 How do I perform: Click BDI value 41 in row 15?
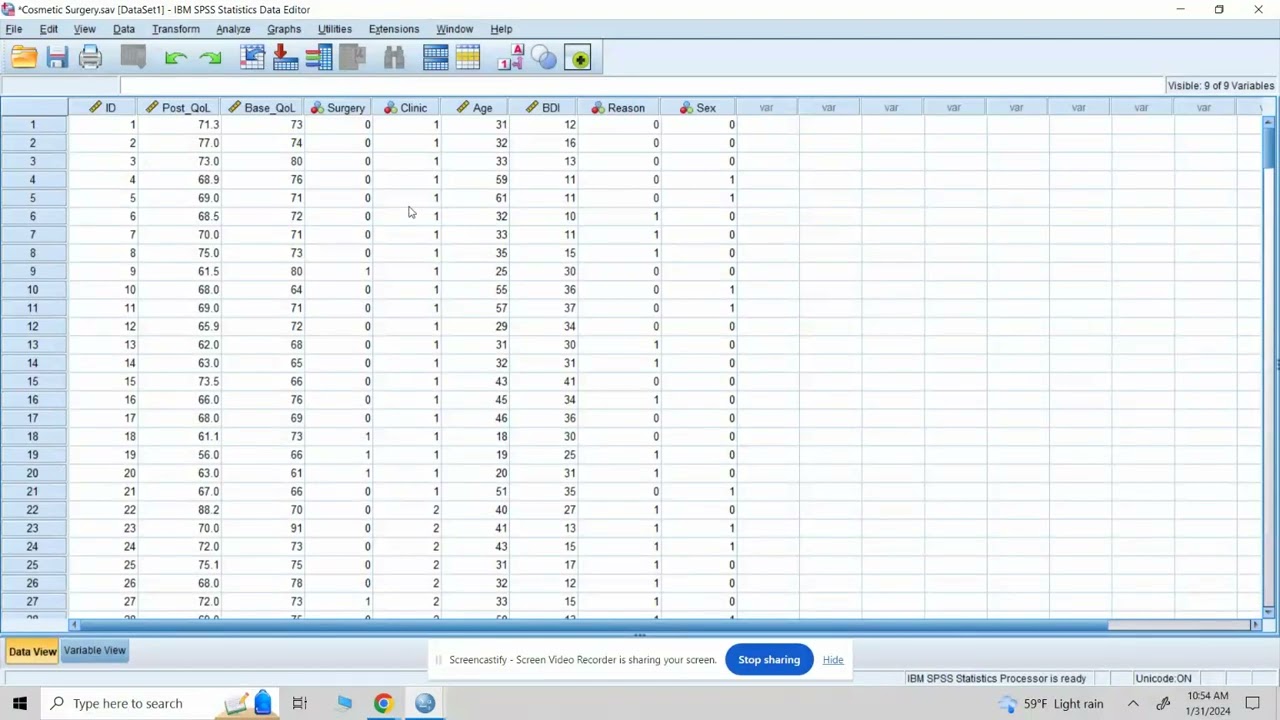pos(543,381)
